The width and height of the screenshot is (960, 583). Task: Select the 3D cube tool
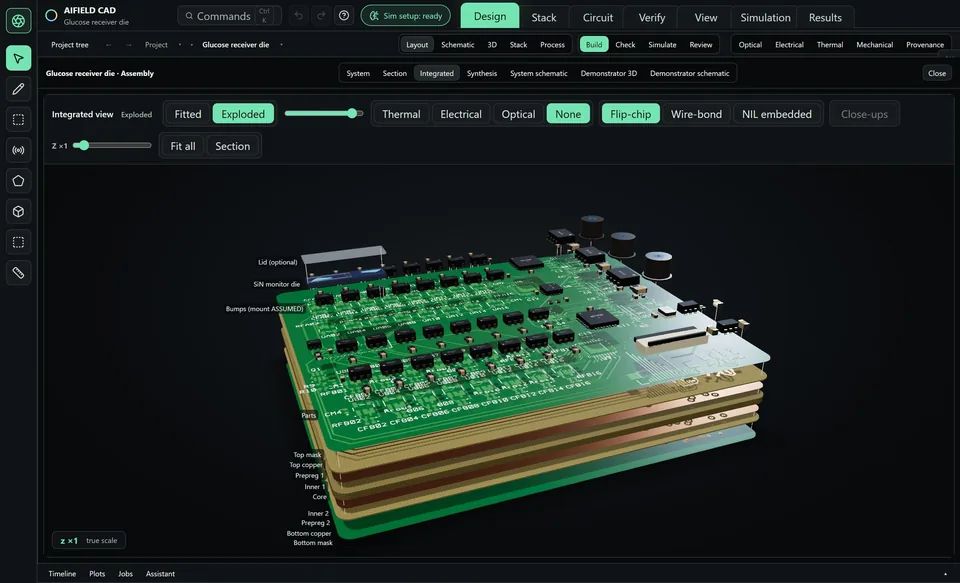(x=18, y=211)
